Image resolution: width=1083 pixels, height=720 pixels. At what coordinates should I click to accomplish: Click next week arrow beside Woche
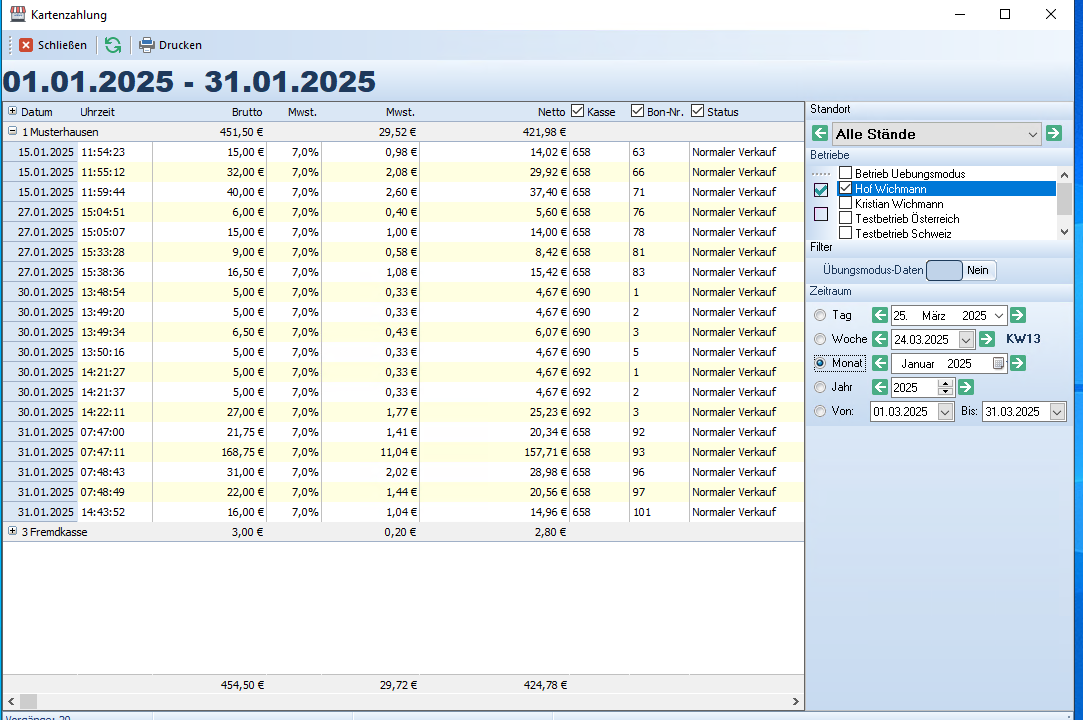tap(986, 339)
